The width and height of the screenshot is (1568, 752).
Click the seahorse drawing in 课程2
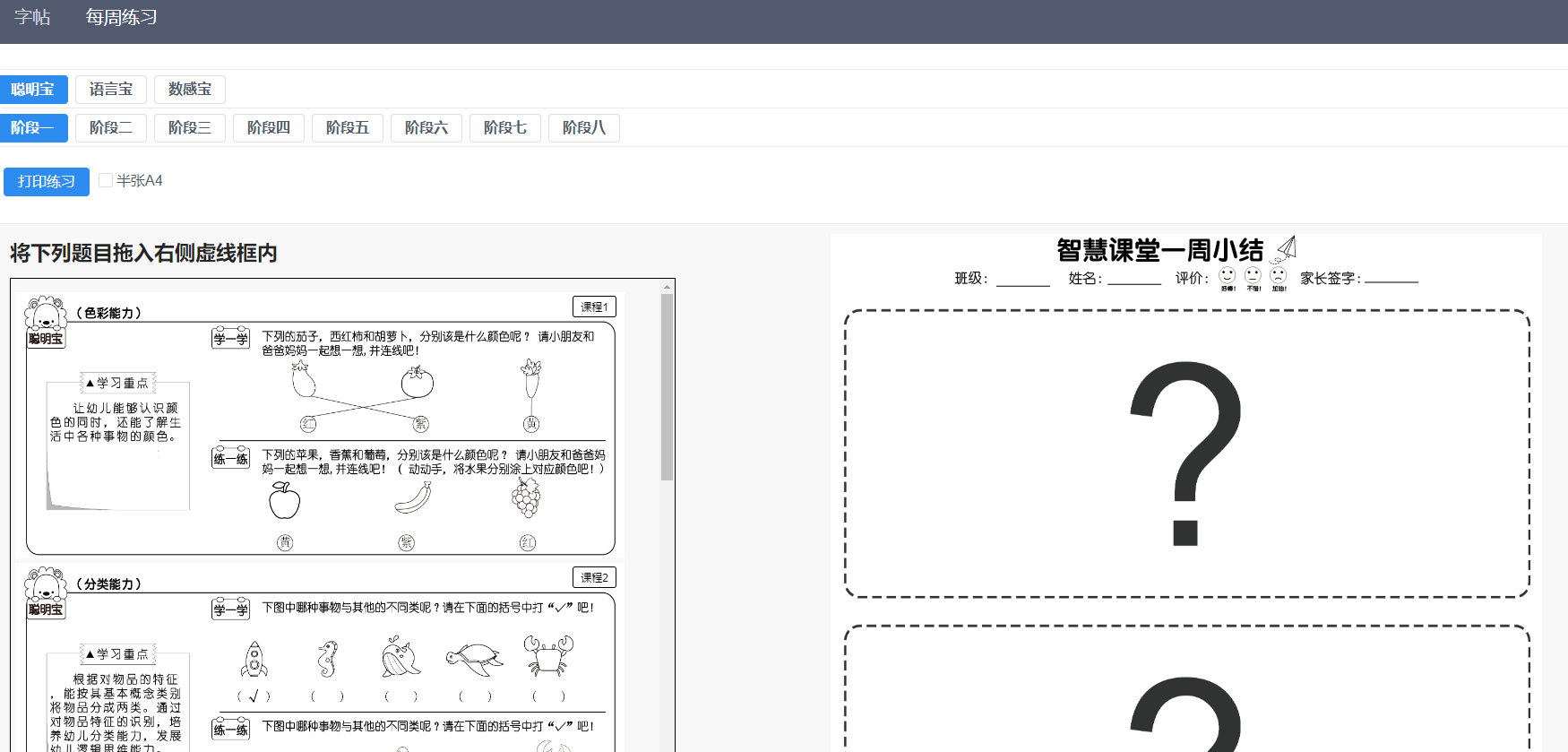point(328,659)
